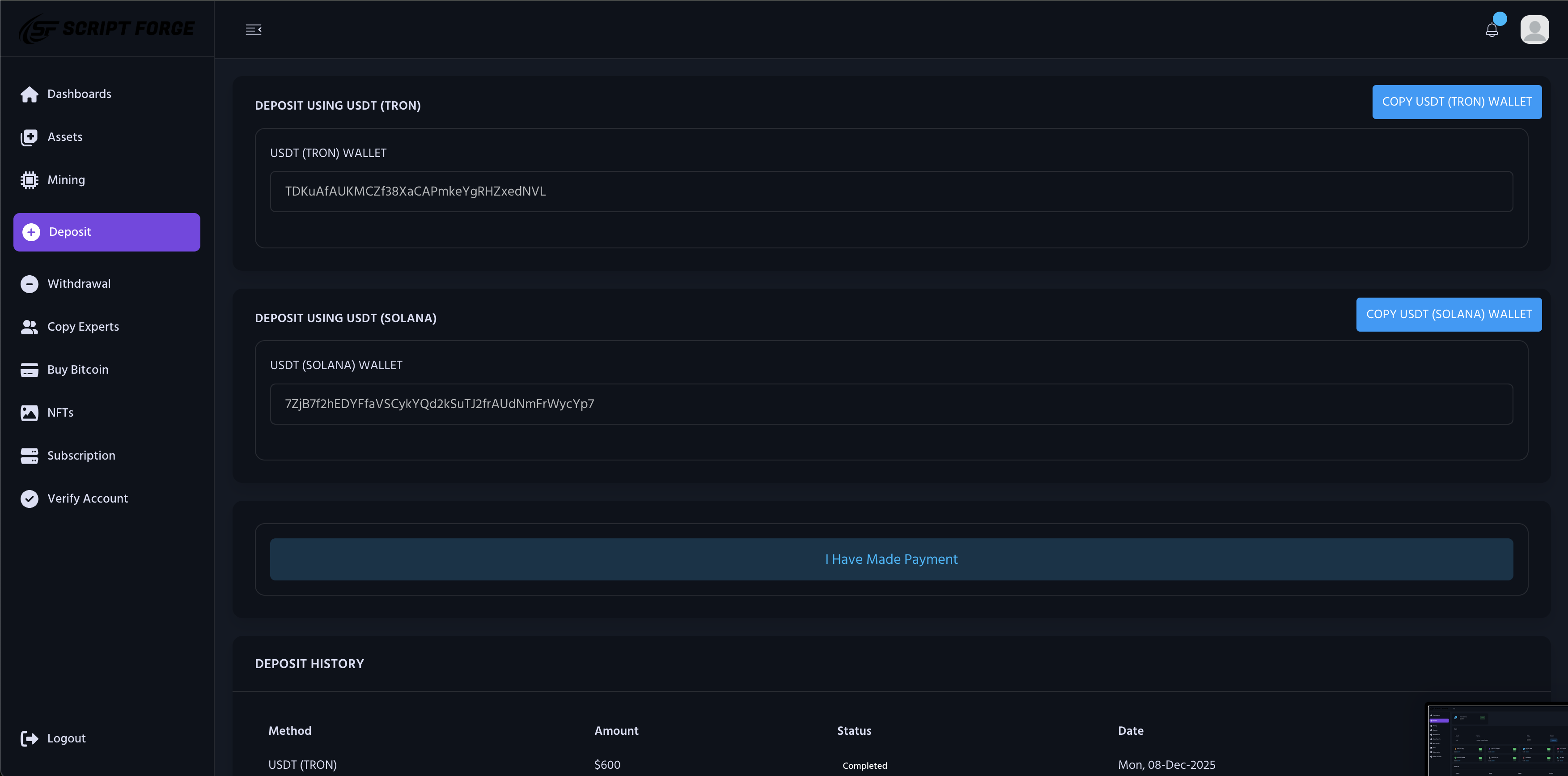This screenshot has width=1568, height=776.
Task: Click the Dashboards home icon
Action: click(x=29, y=94)
